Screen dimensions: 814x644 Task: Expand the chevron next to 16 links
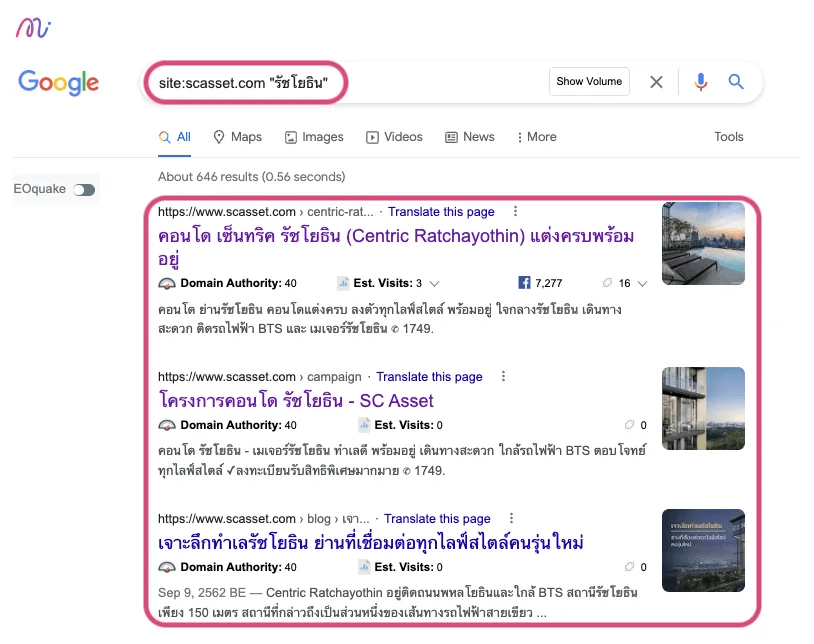click(x=642, y=283)
